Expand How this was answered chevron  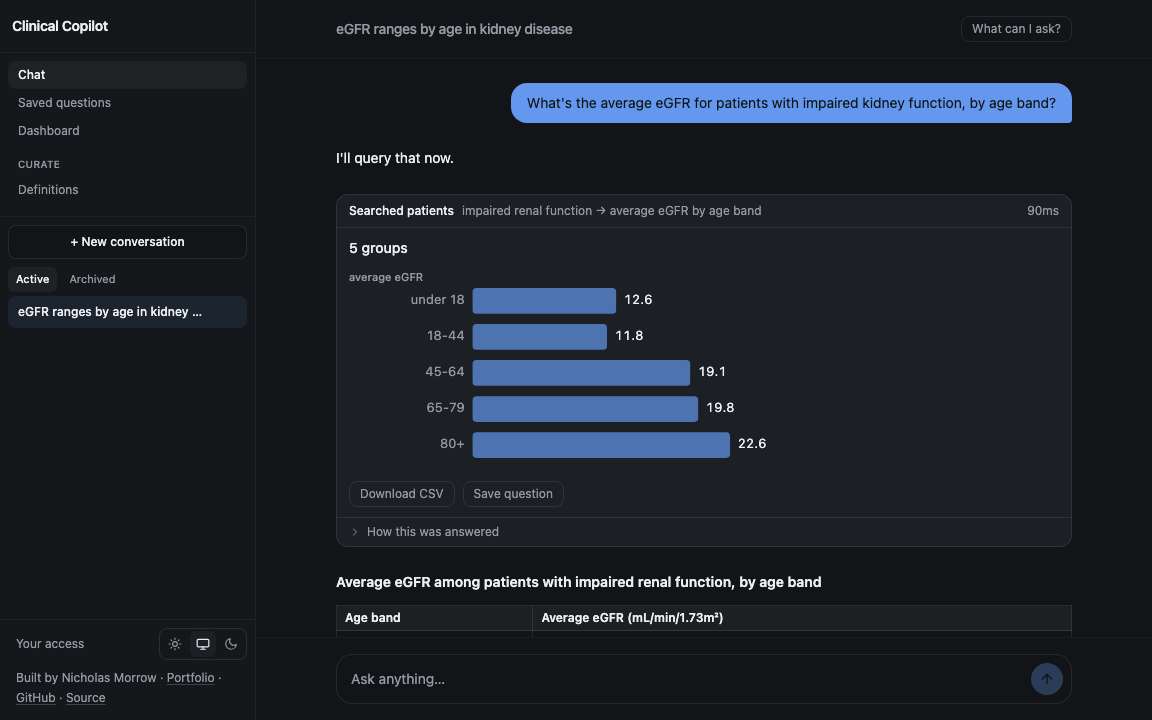pos(355,532)
